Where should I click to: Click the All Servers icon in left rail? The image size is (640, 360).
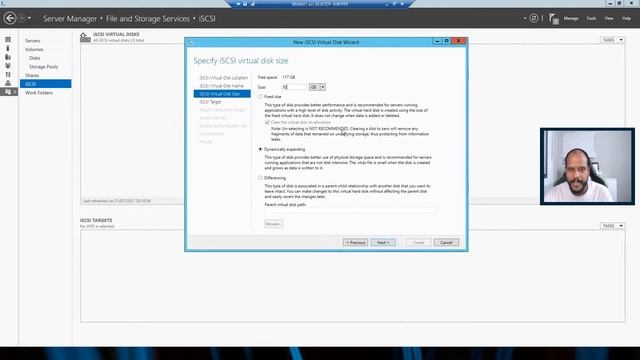pyautogui.click(x=8, y=57)
